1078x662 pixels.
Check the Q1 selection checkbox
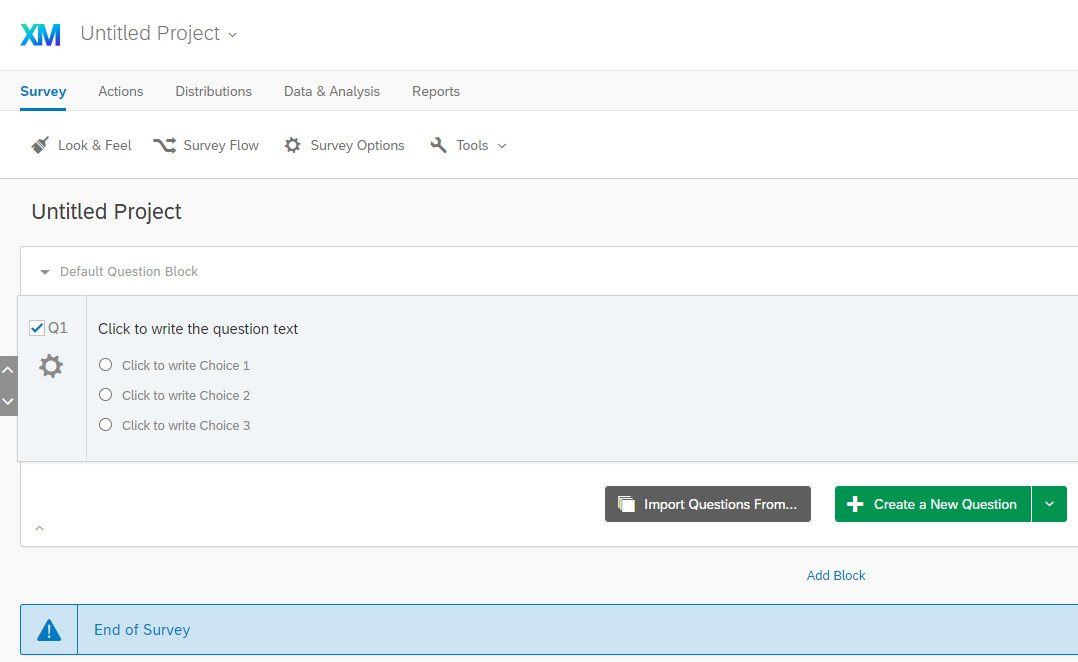pos(36,326)
